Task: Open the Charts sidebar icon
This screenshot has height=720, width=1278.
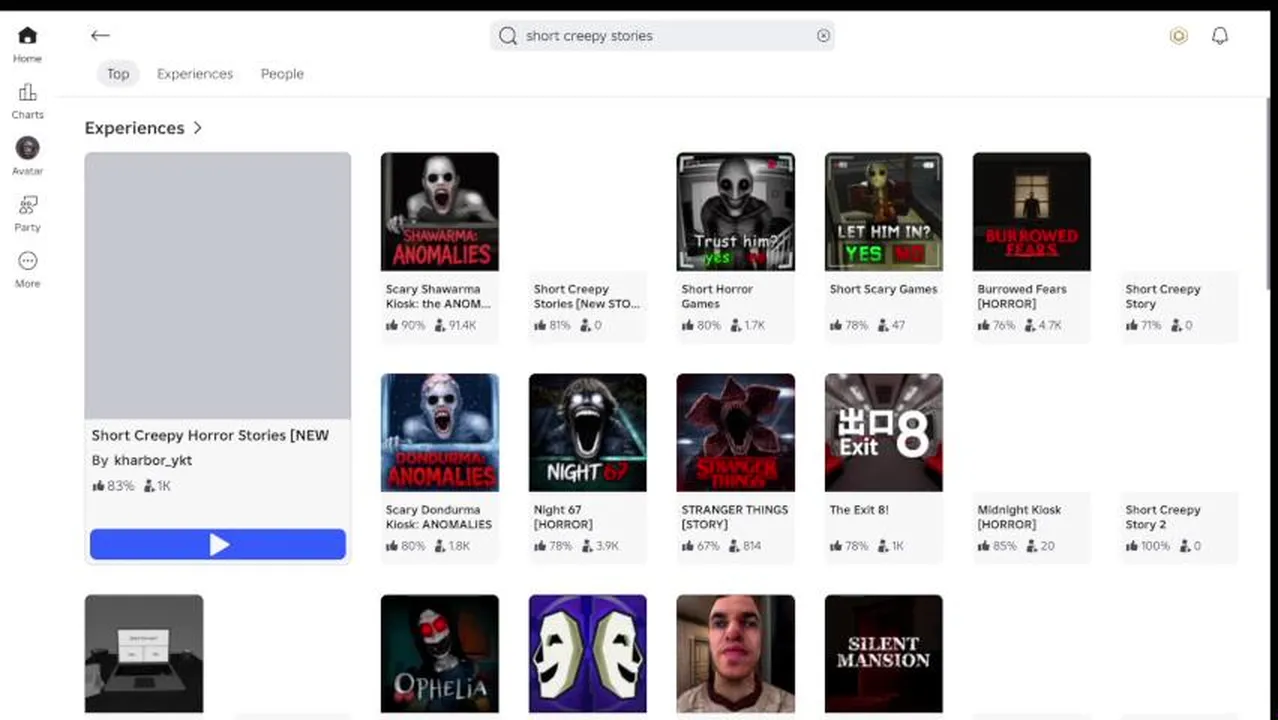Action: click(27, 93)
